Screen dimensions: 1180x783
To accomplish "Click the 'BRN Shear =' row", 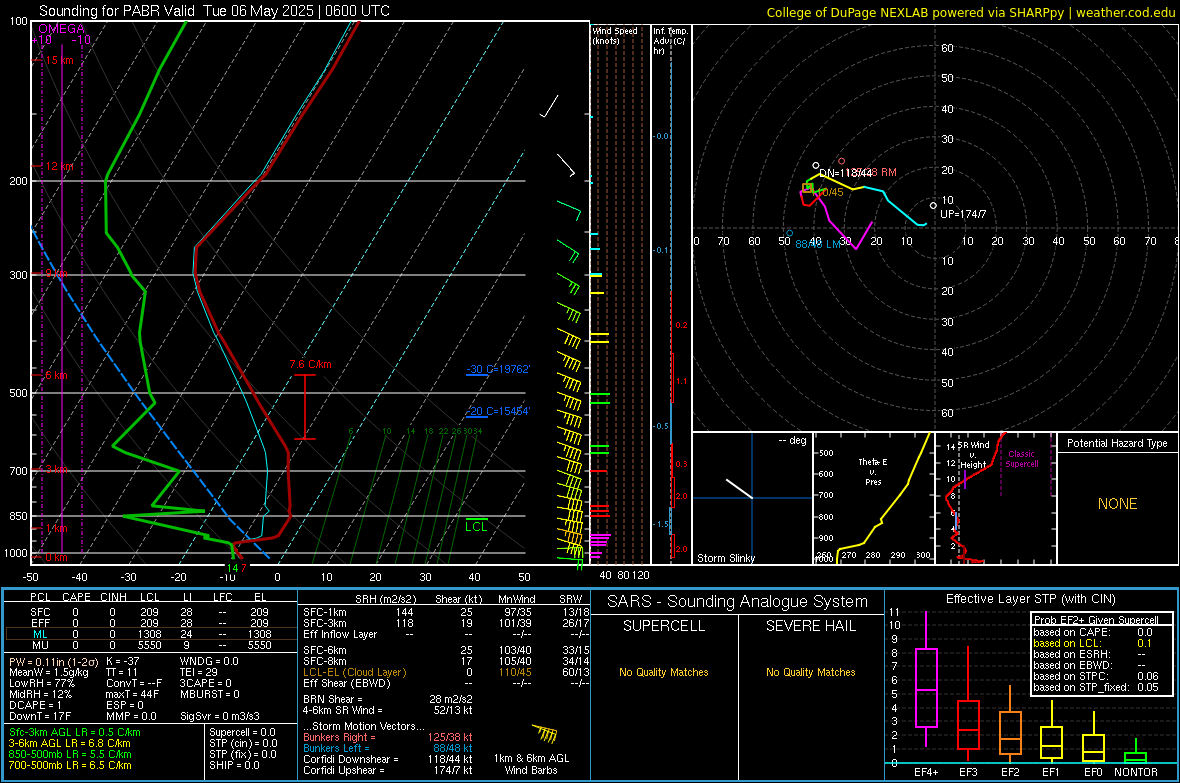I will point(388,699).
